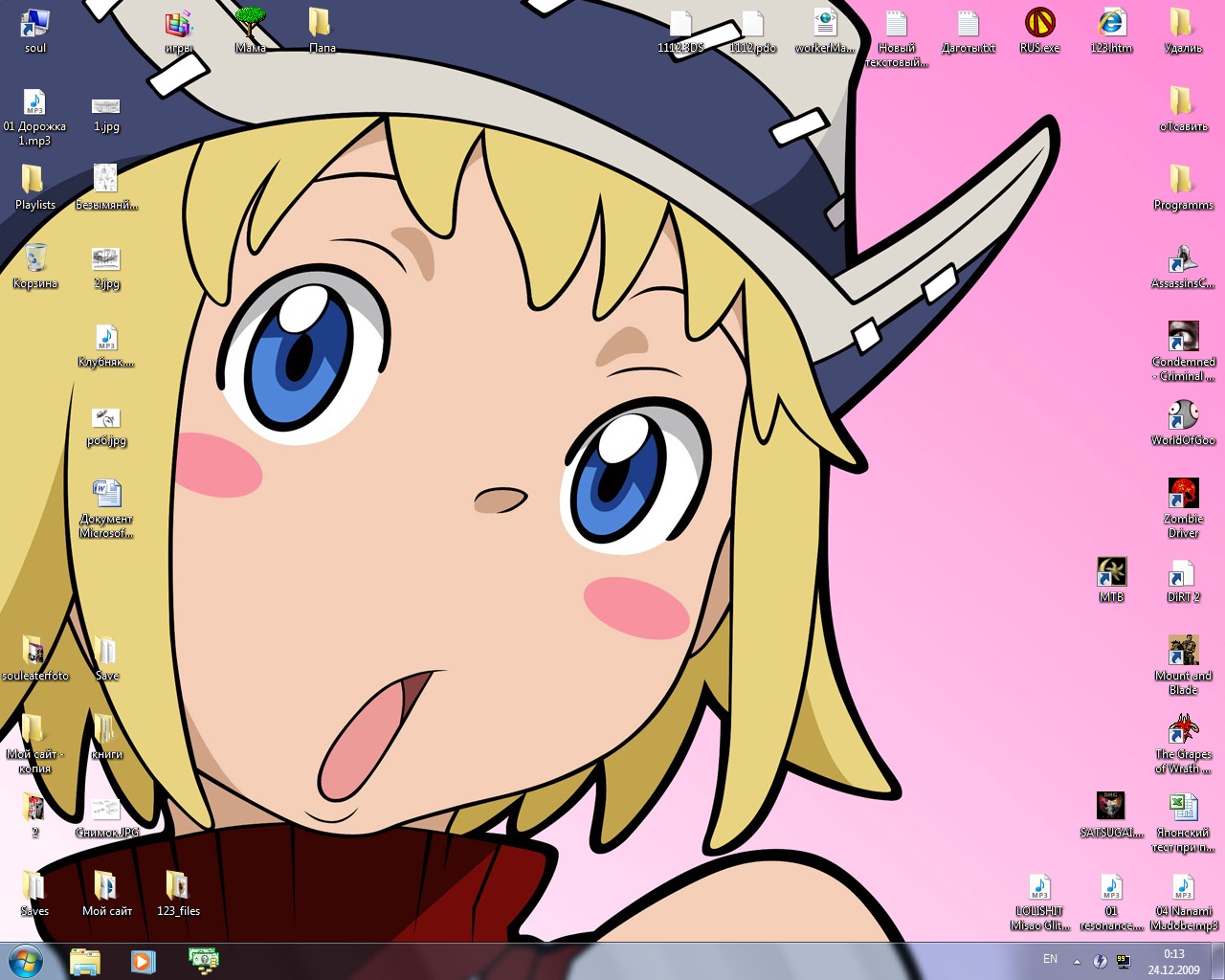Open the Документ Microsoft Word file

(106, 508)
